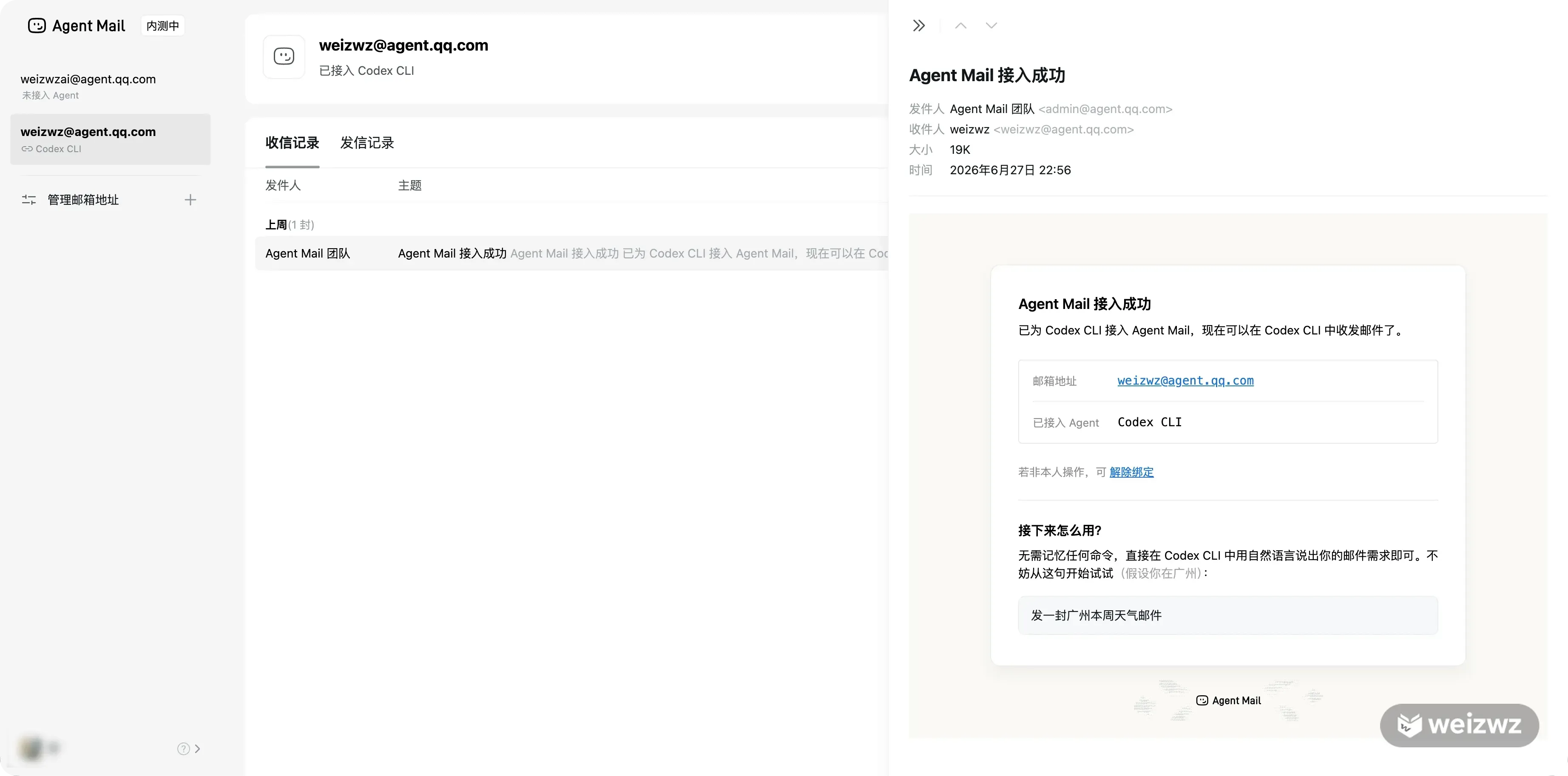Open help via the question mark icon
The width and height of the screenshot is (1568, 776).
coord(183,749)
